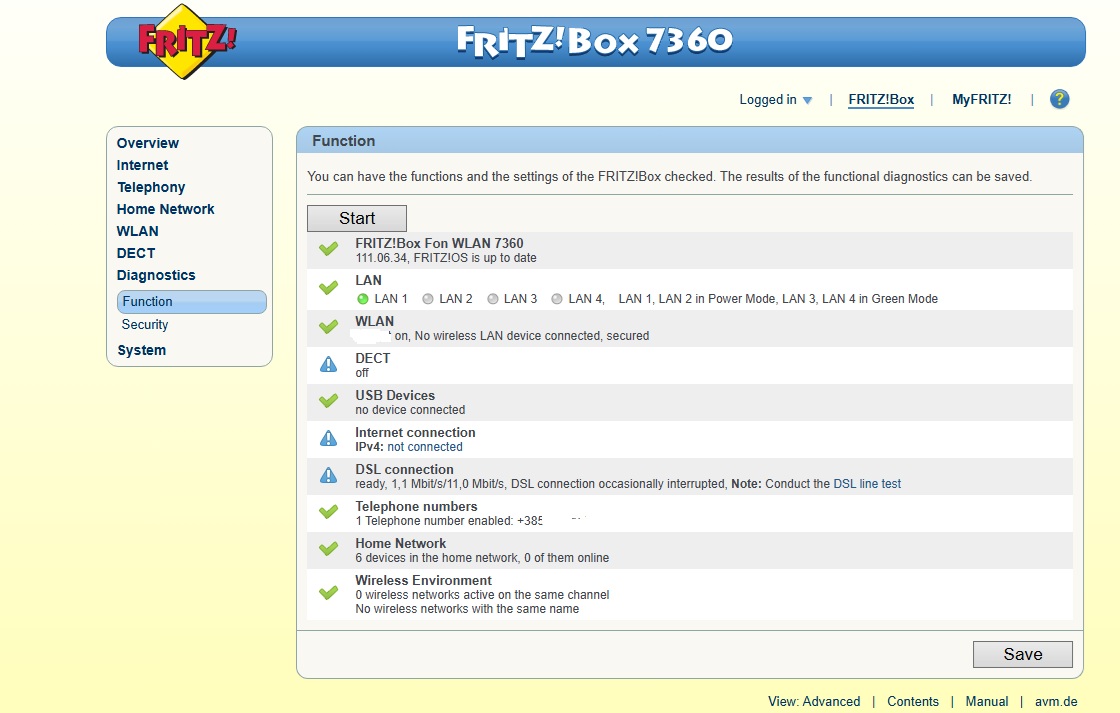Open help via the question mark icon

pyautogui.click(x=1059, y=99)
